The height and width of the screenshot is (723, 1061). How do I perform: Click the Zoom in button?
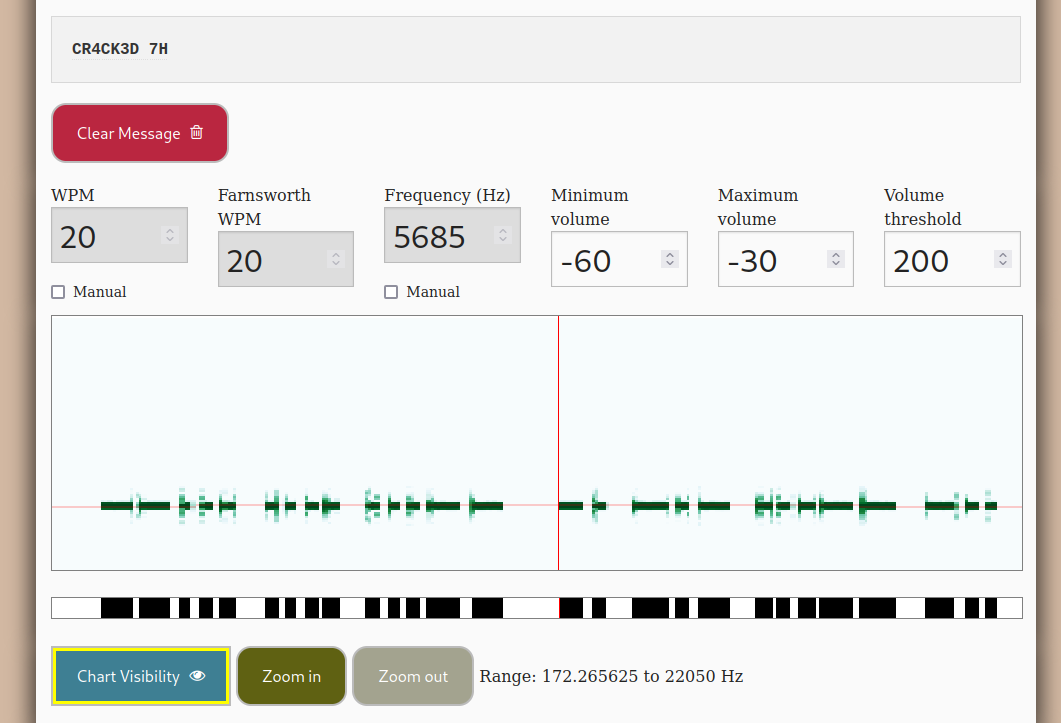292,676
